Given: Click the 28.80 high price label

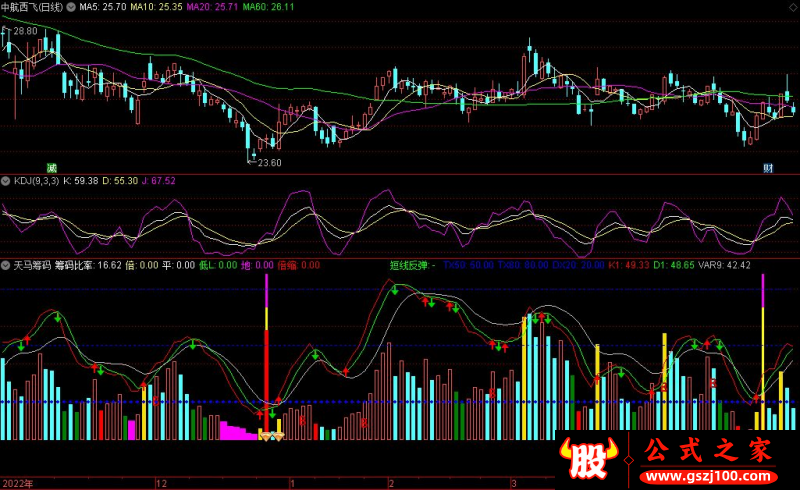Looking at the screenshot, I should [24, 32].
